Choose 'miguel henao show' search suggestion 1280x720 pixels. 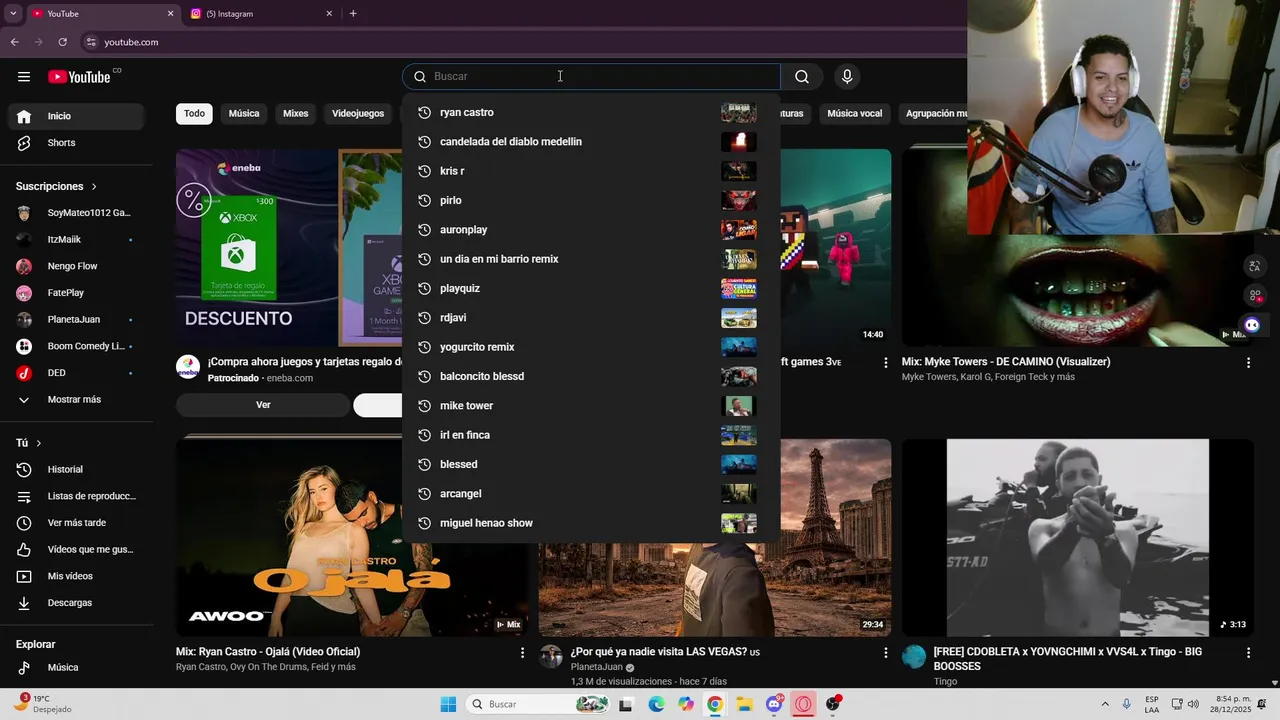click(x=591, y=523)
